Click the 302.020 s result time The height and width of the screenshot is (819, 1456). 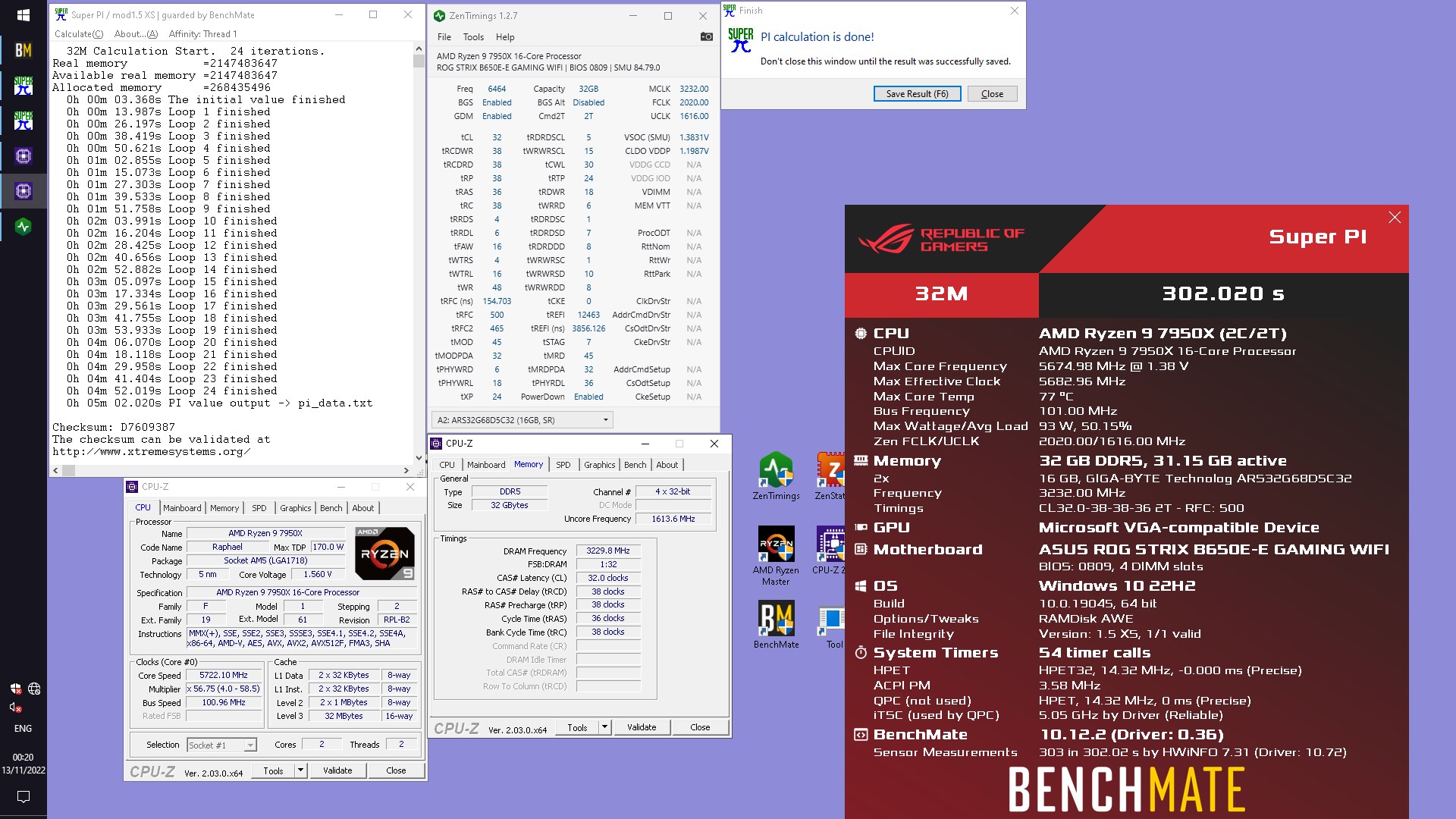(x=1223, y=294)
